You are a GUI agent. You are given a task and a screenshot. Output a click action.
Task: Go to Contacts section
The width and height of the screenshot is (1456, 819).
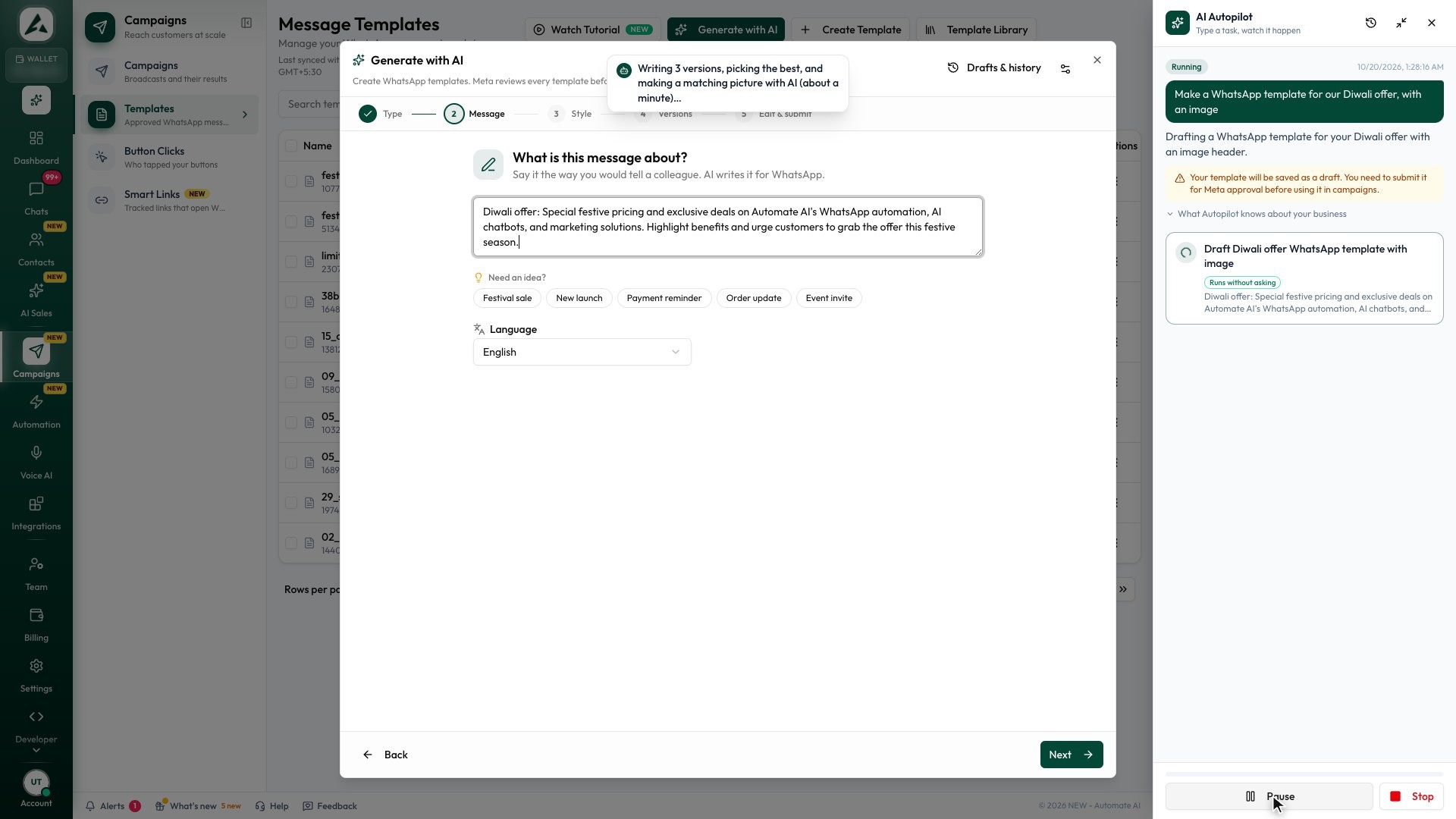[x=36, y=249]
